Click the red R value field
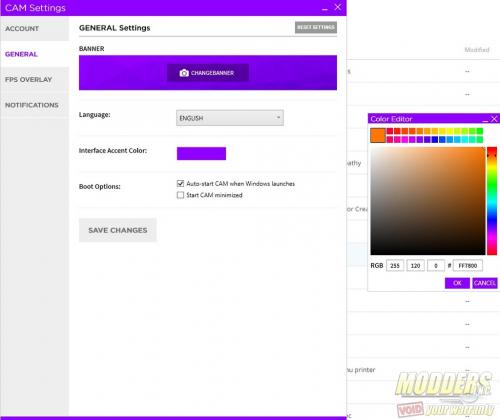 395,266
